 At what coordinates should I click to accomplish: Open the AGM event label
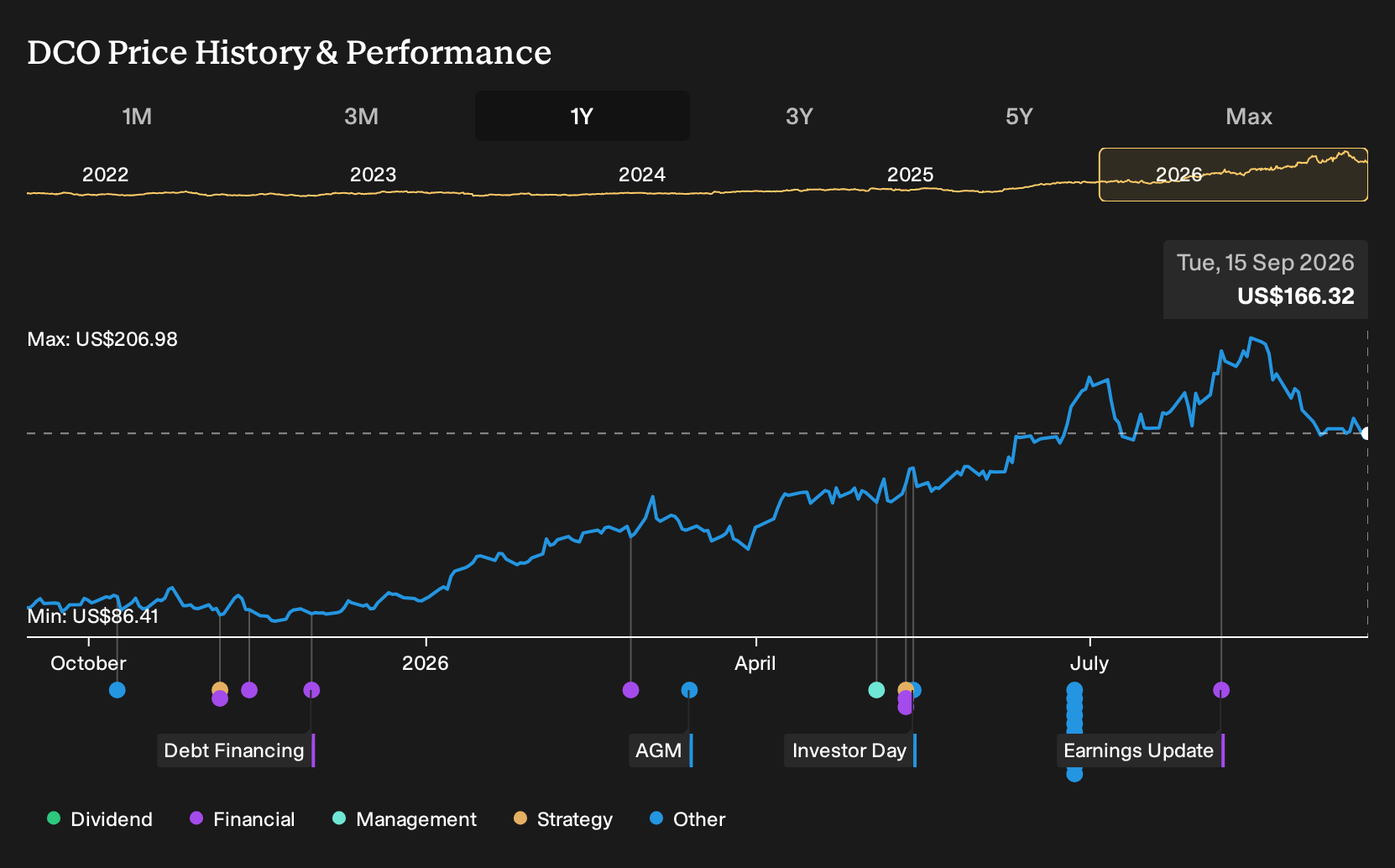coord(661,750)
